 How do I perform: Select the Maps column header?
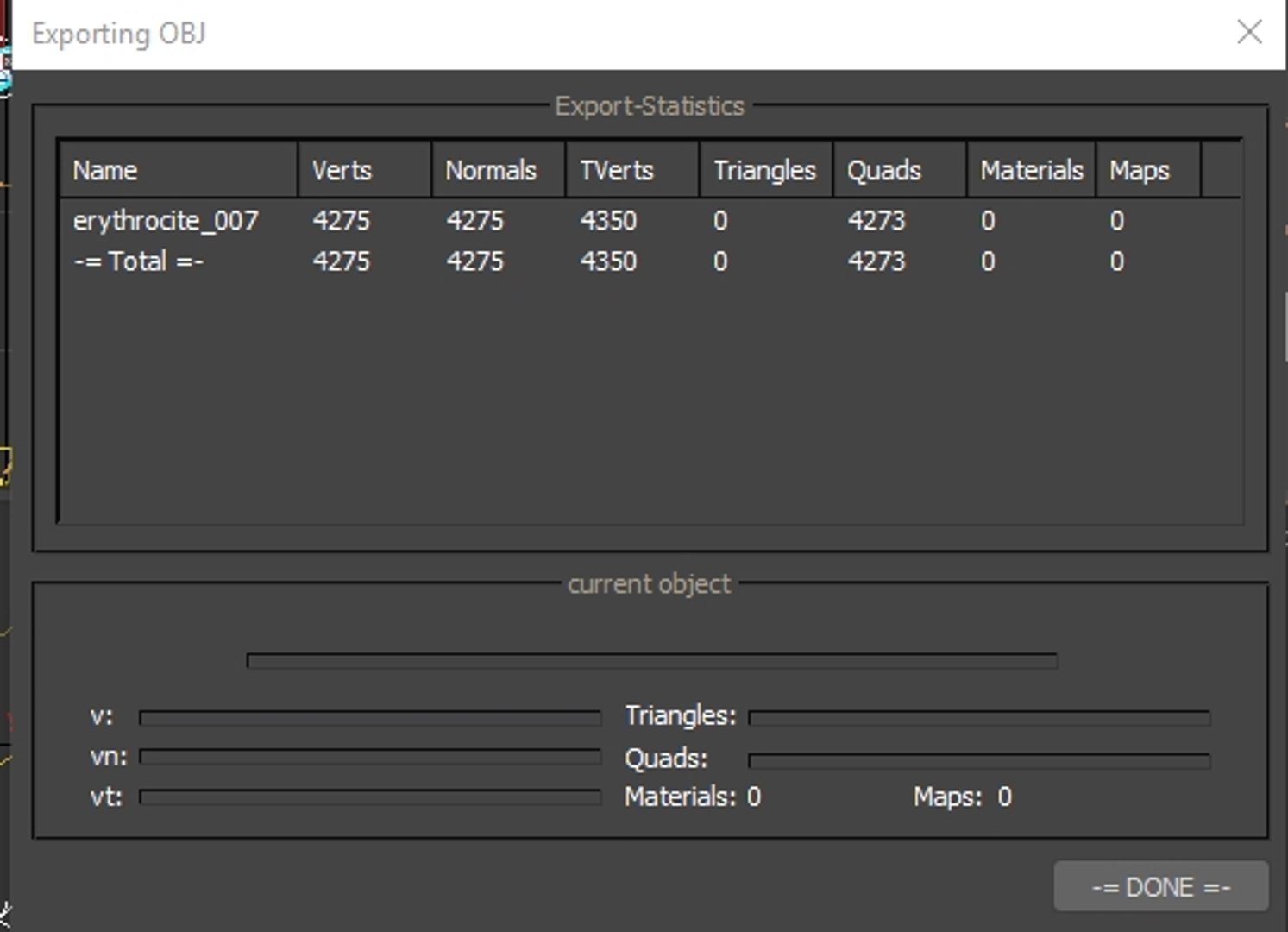click(x=1147, y=170)
